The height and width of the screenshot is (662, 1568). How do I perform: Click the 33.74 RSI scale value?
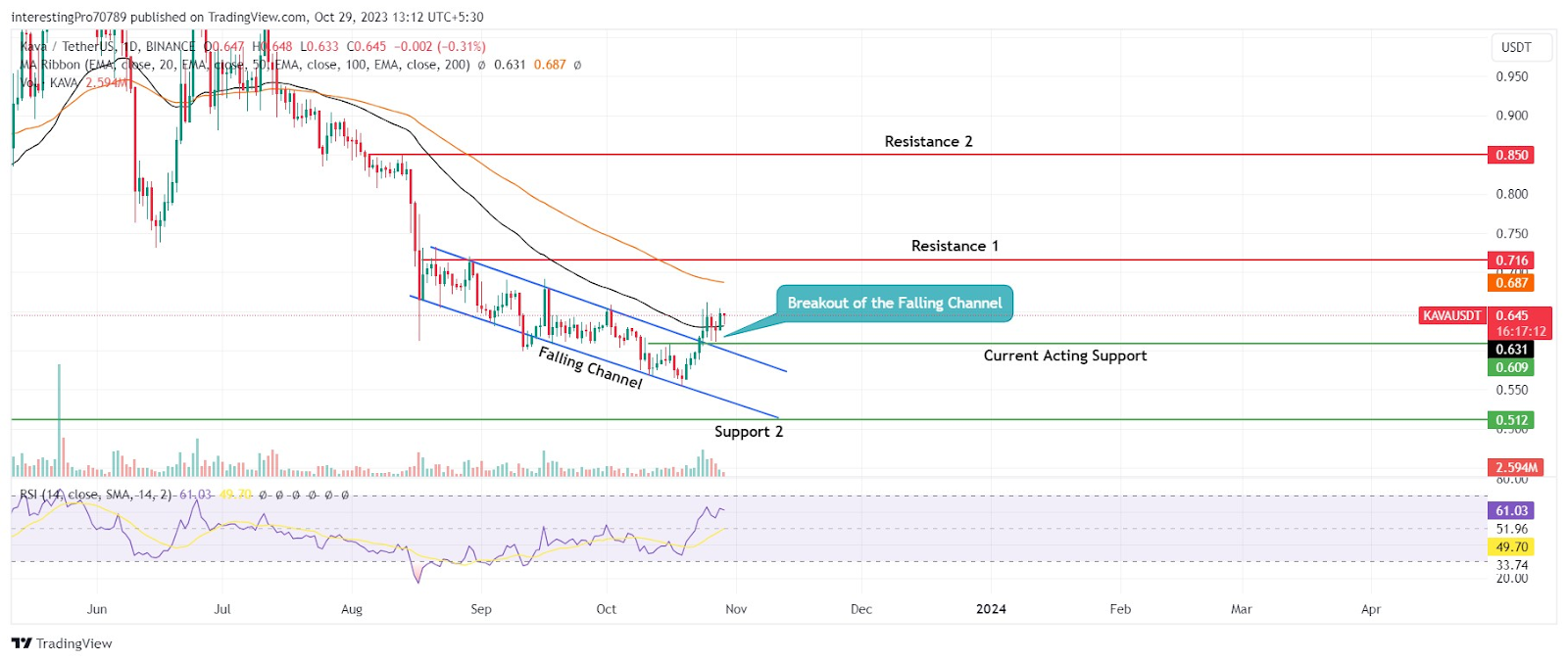(1512, 565)
